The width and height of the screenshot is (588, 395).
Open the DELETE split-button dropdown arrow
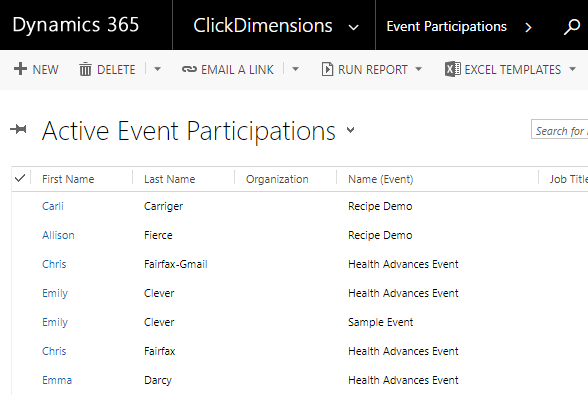point(158,69)
